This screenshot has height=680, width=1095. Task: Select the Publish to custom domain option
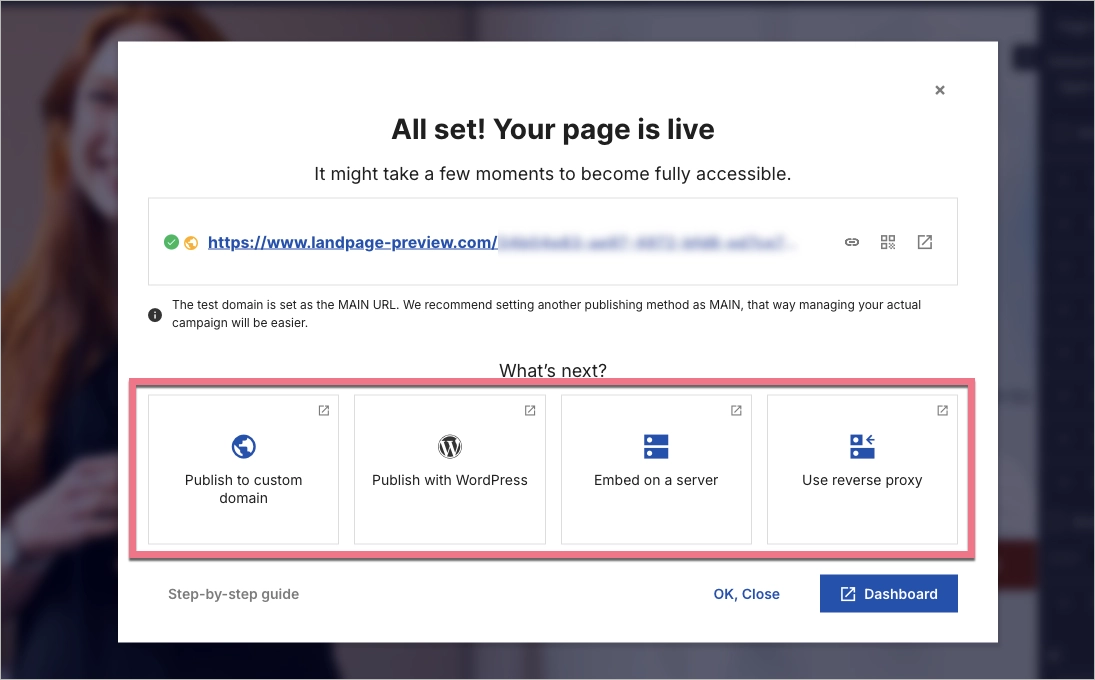tap(242, 469)
